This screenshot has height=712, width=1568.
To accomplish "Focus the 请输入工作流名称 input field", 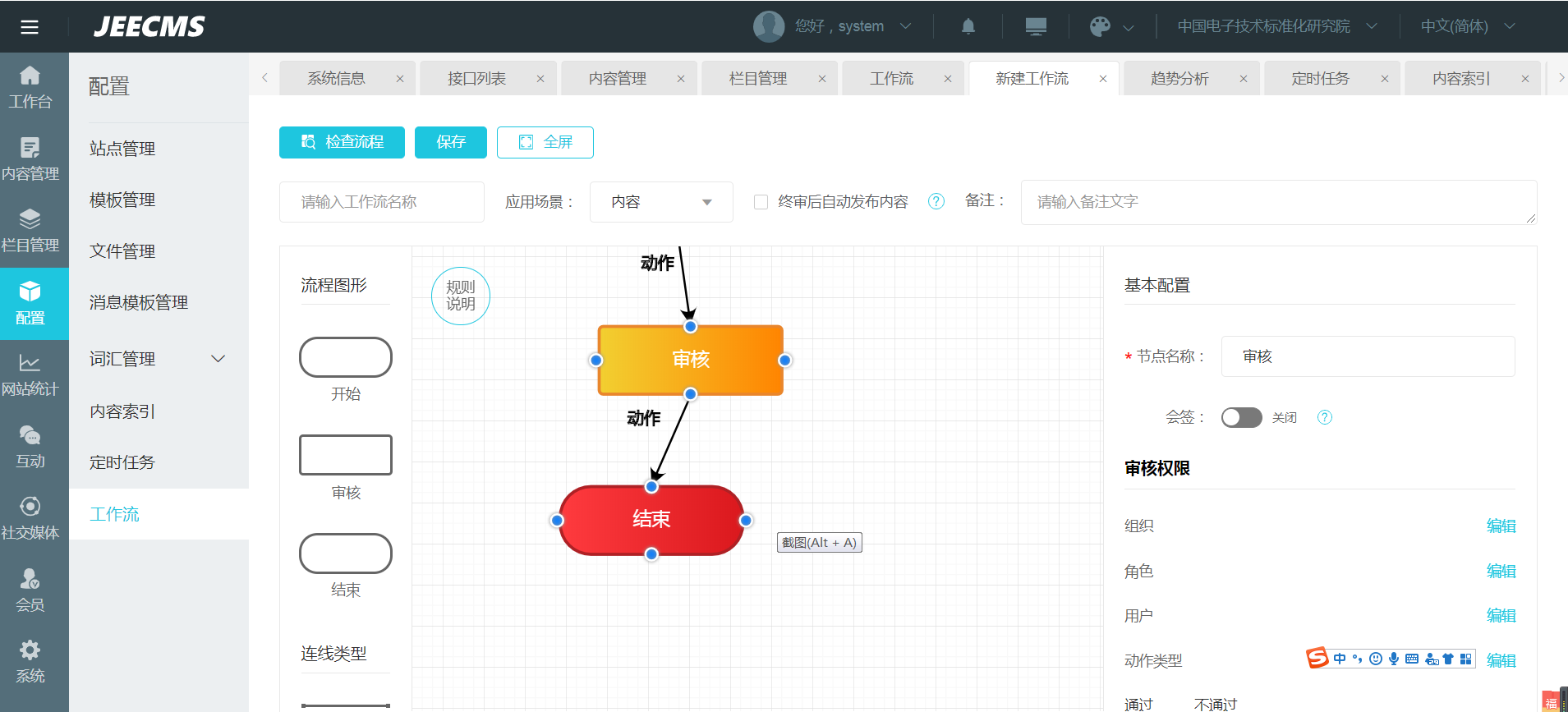I will click(x=382, y=202).
